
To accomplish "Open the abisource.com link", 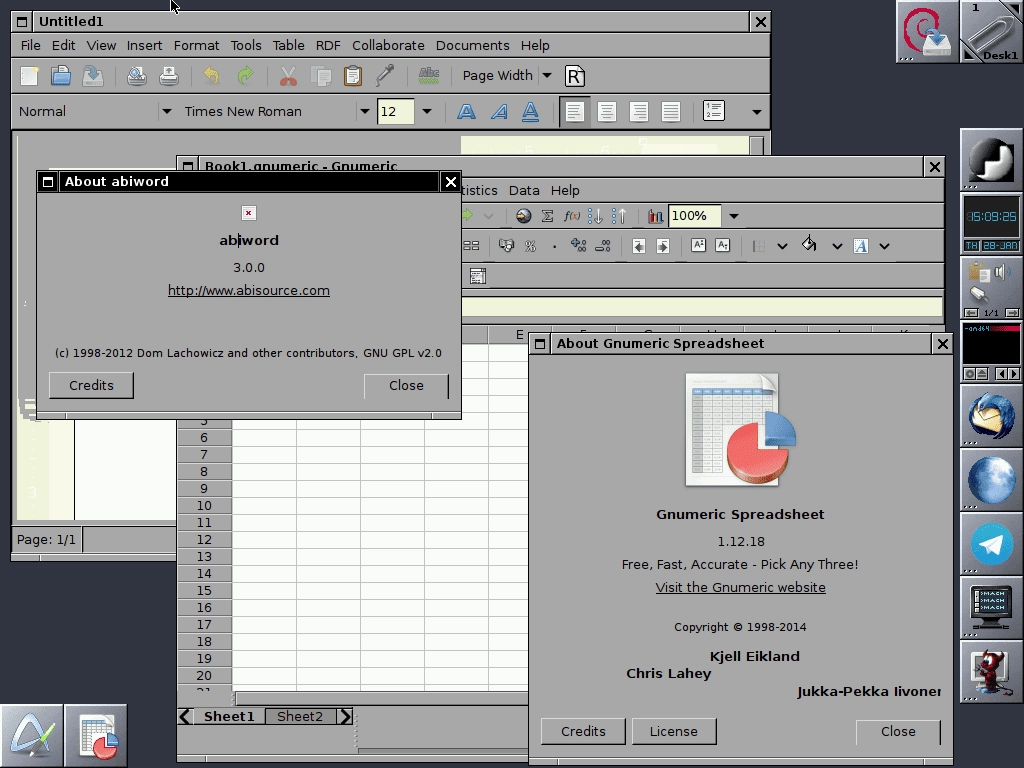I will [249, 291].
